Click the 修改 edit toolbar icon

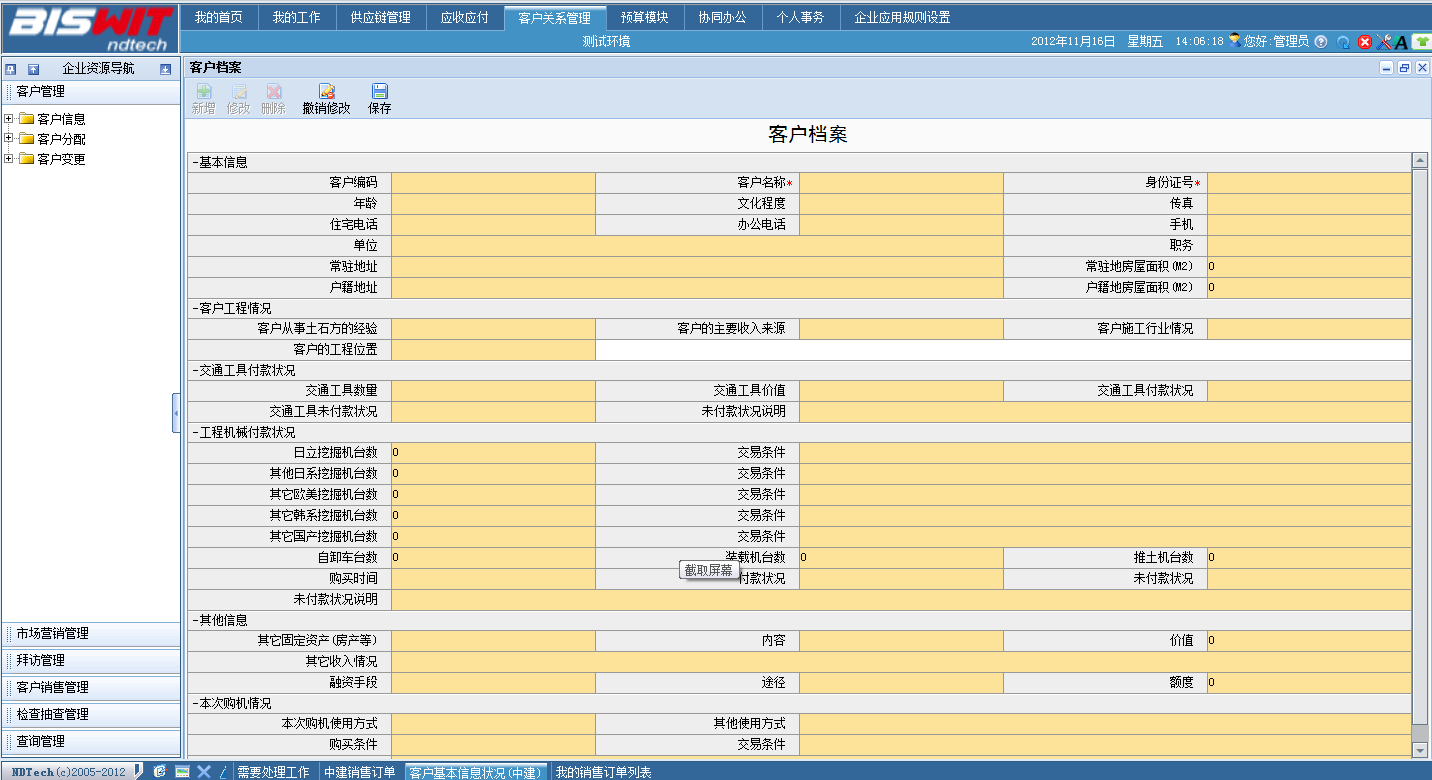[x=239, y=92]
